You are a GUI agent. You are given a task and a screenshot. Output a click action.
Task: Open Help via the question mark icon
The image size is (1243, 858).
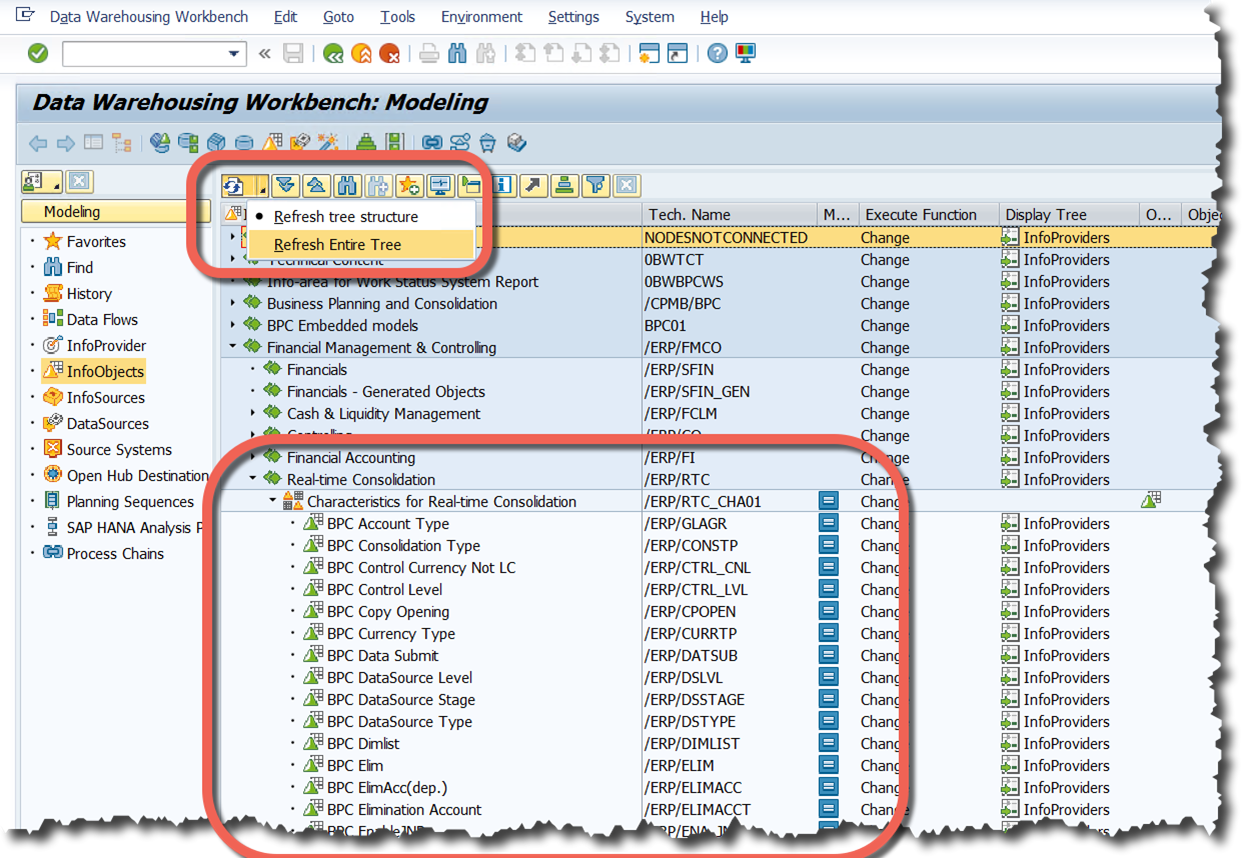click(x=717, y=53)
